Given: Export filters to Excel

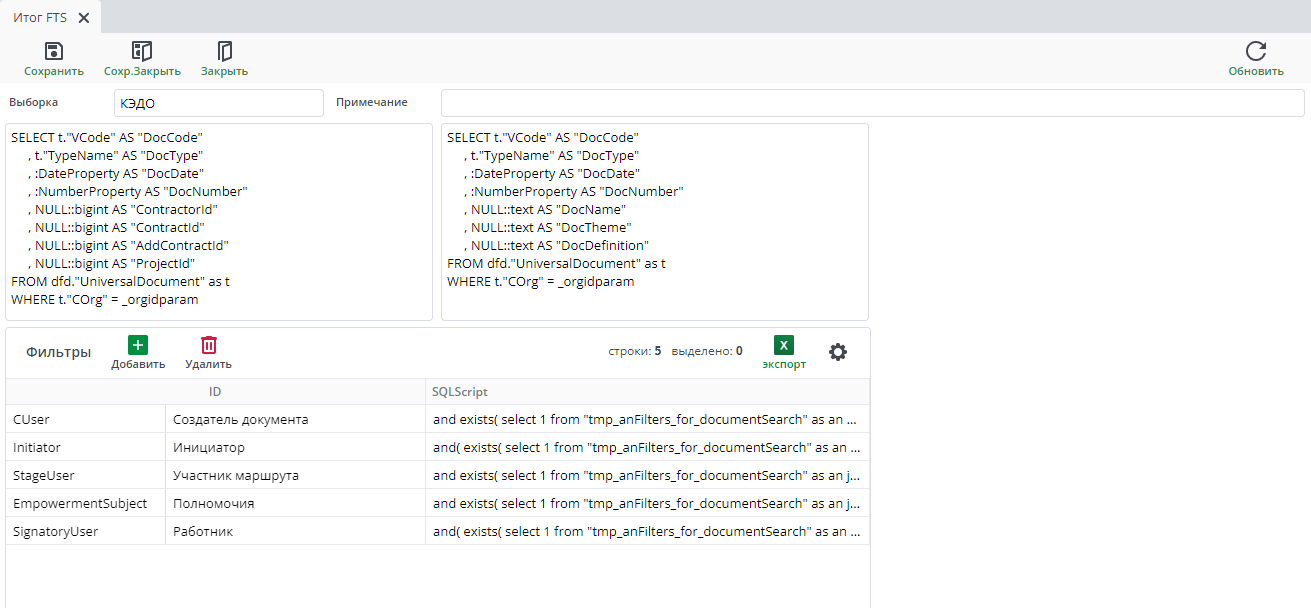Looking at the screenshot, I should 784,345.
